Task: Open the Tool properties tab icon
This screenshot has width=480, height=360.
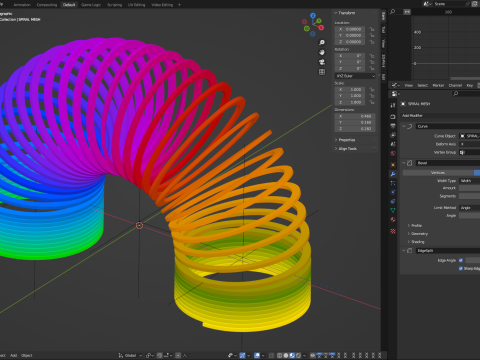Action: tap(393, 105)
